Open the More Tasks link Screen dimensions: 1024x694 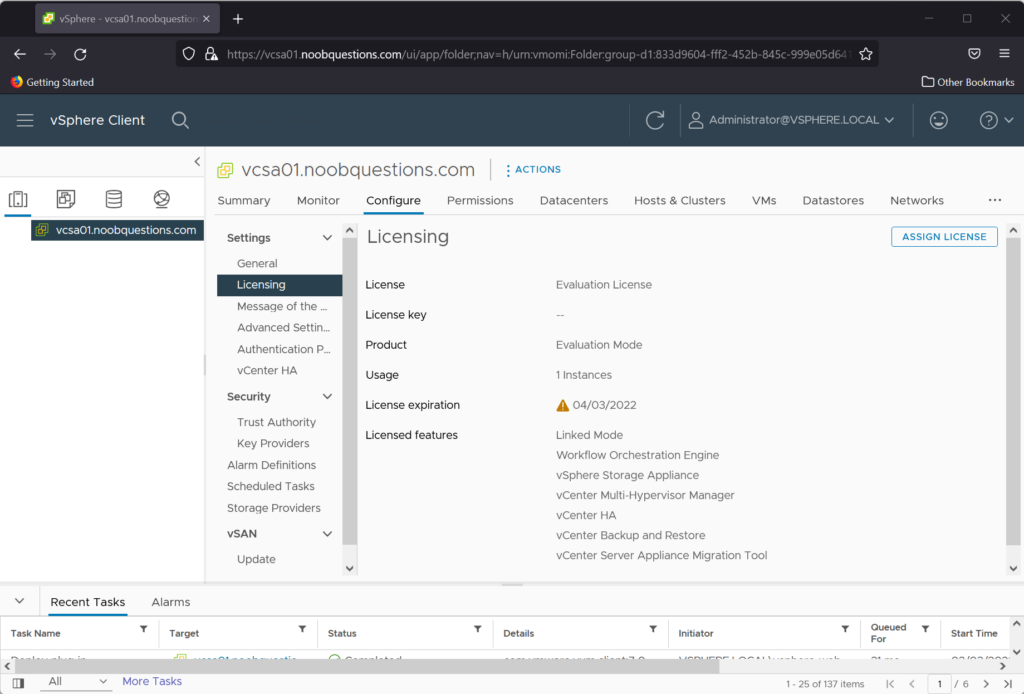152,682
